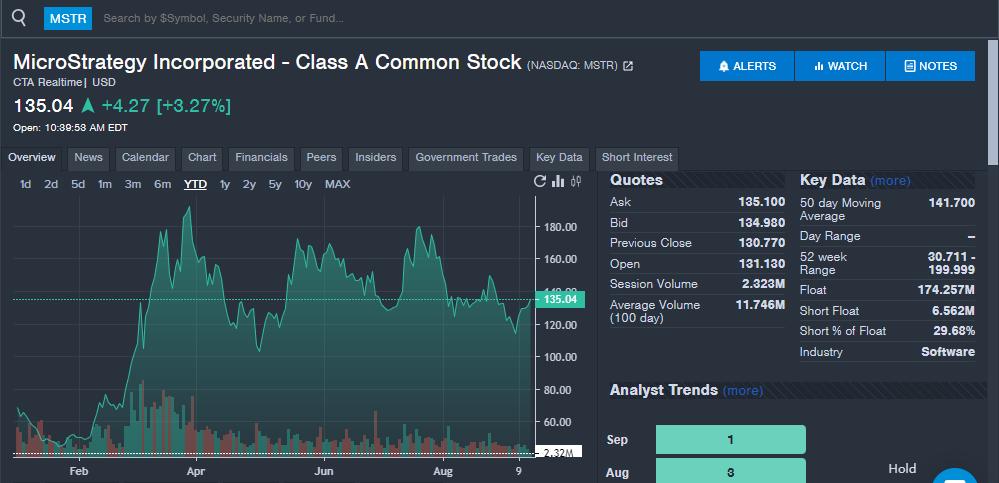This screenshot has width=999, height=483.
Task: Click the 135.04 price marker on chart
Action: point(560,299)
